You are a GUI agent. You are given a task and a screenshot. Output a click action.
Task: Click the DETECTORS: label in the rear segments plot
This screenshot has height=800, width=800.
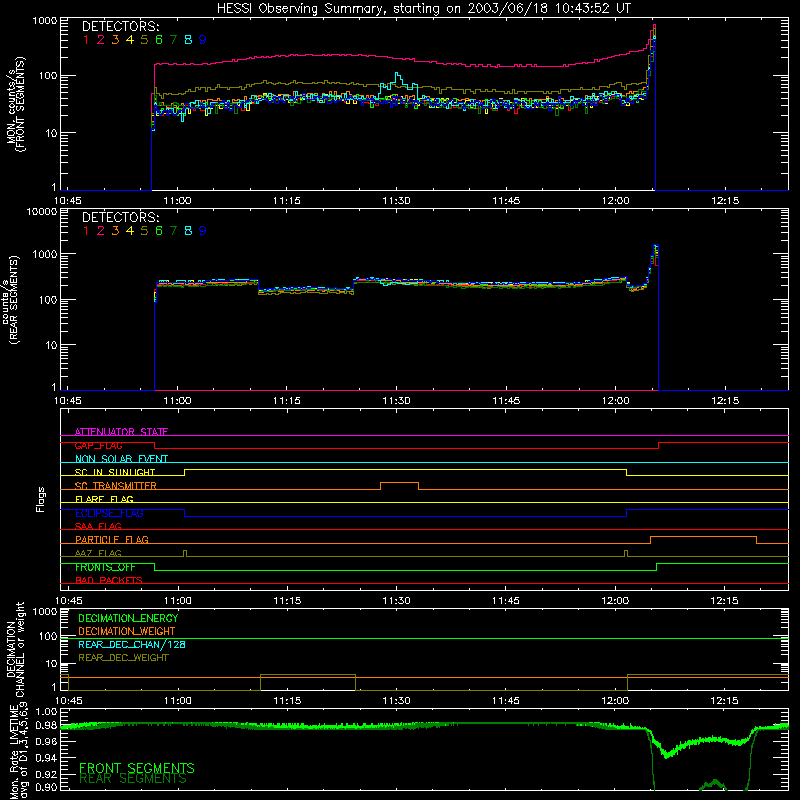[x=120, y=217]
